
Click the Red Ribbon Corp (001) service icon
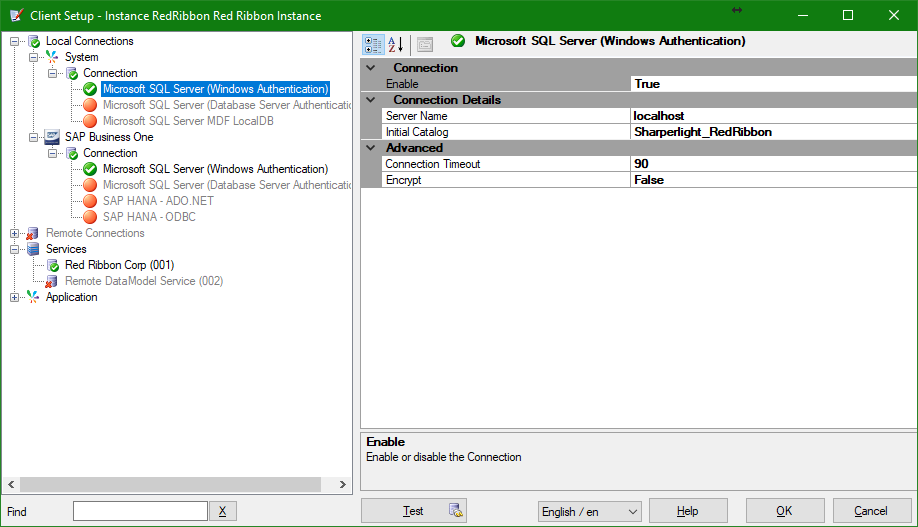pos(53,265)
